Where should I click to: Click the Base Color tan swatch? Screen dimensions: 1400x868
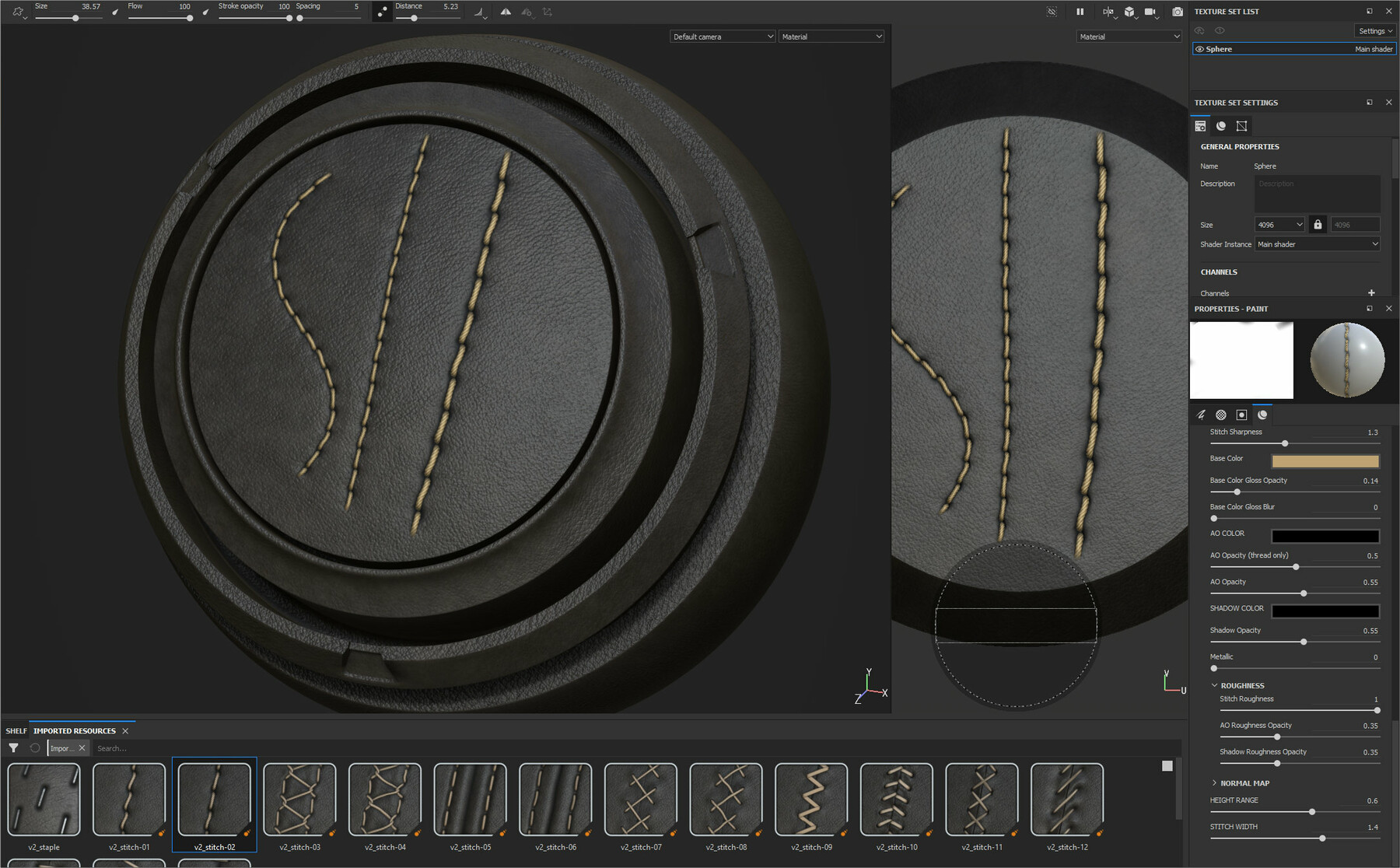coord(1325,461)
